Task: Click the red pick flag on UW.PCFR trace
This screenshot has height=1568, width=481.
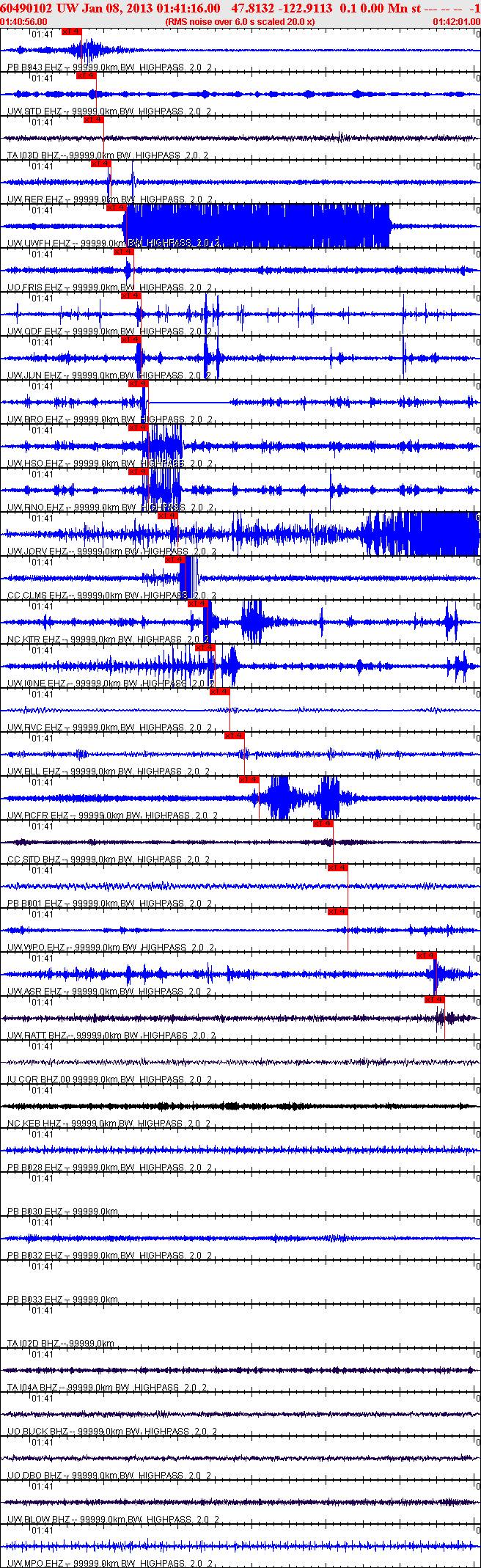Action: (249, 780)
